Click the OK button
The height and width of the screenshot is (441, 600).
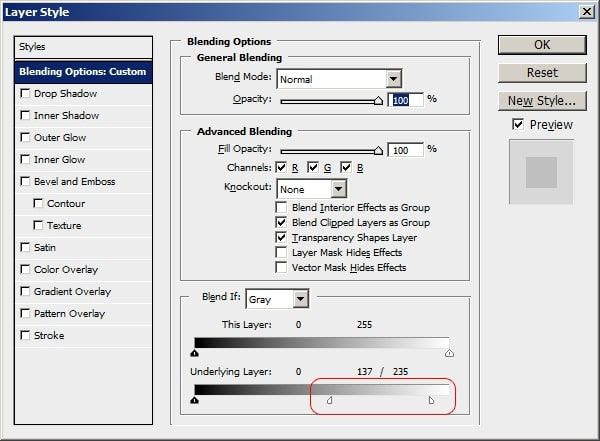(542, 45)
